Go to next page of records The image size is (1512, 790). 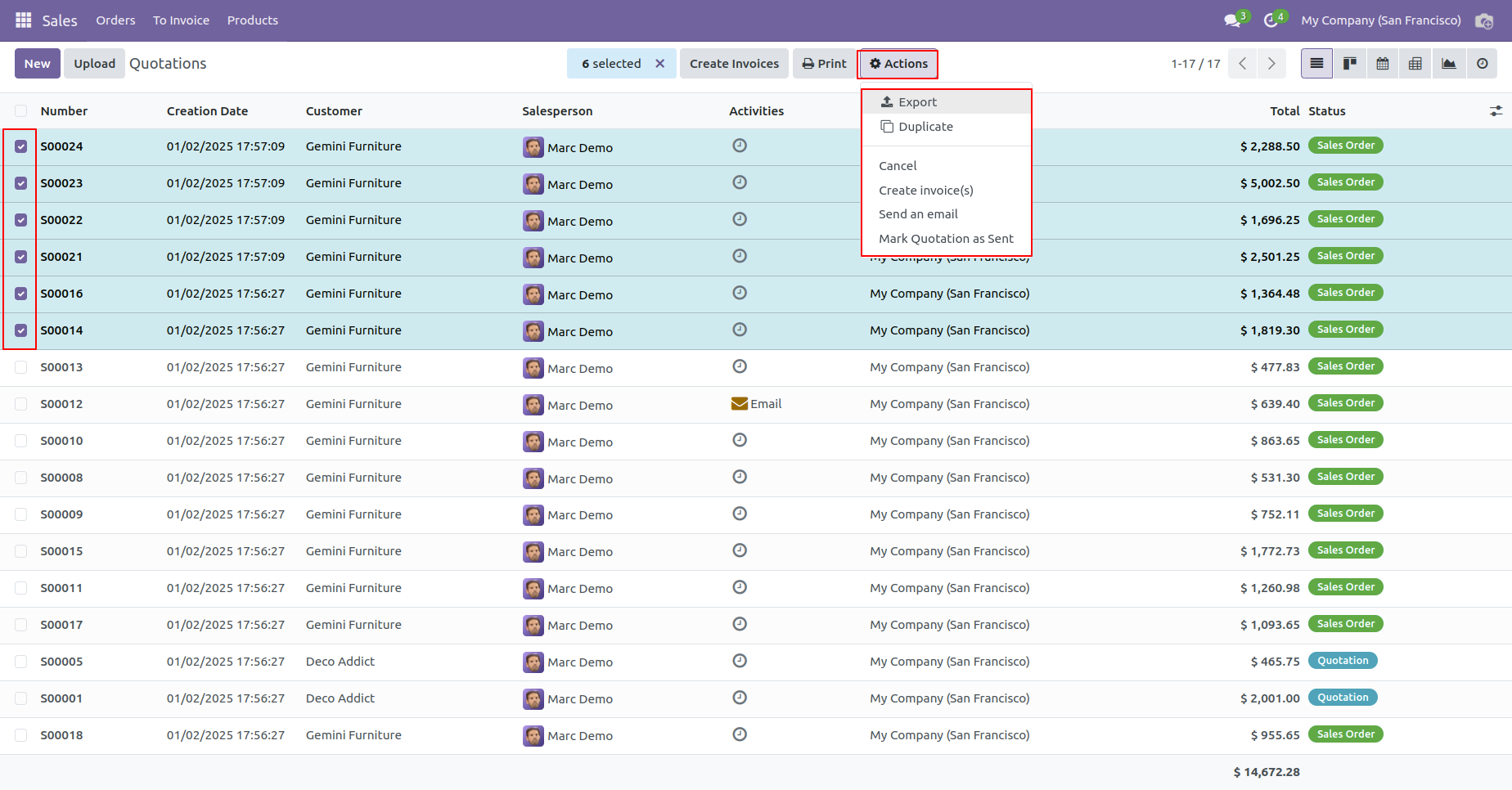(x=1271, y=64)
